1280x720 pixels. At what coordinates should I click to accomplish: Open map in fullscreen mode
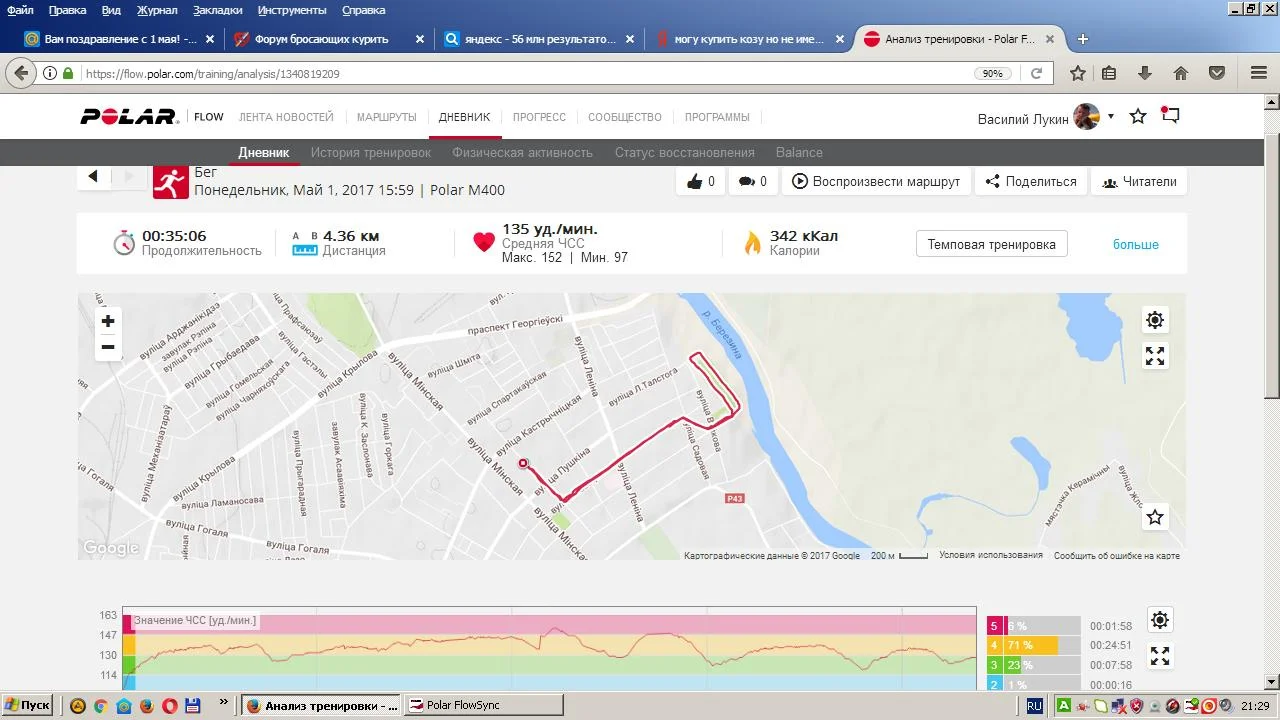(x=1155, y=356)
